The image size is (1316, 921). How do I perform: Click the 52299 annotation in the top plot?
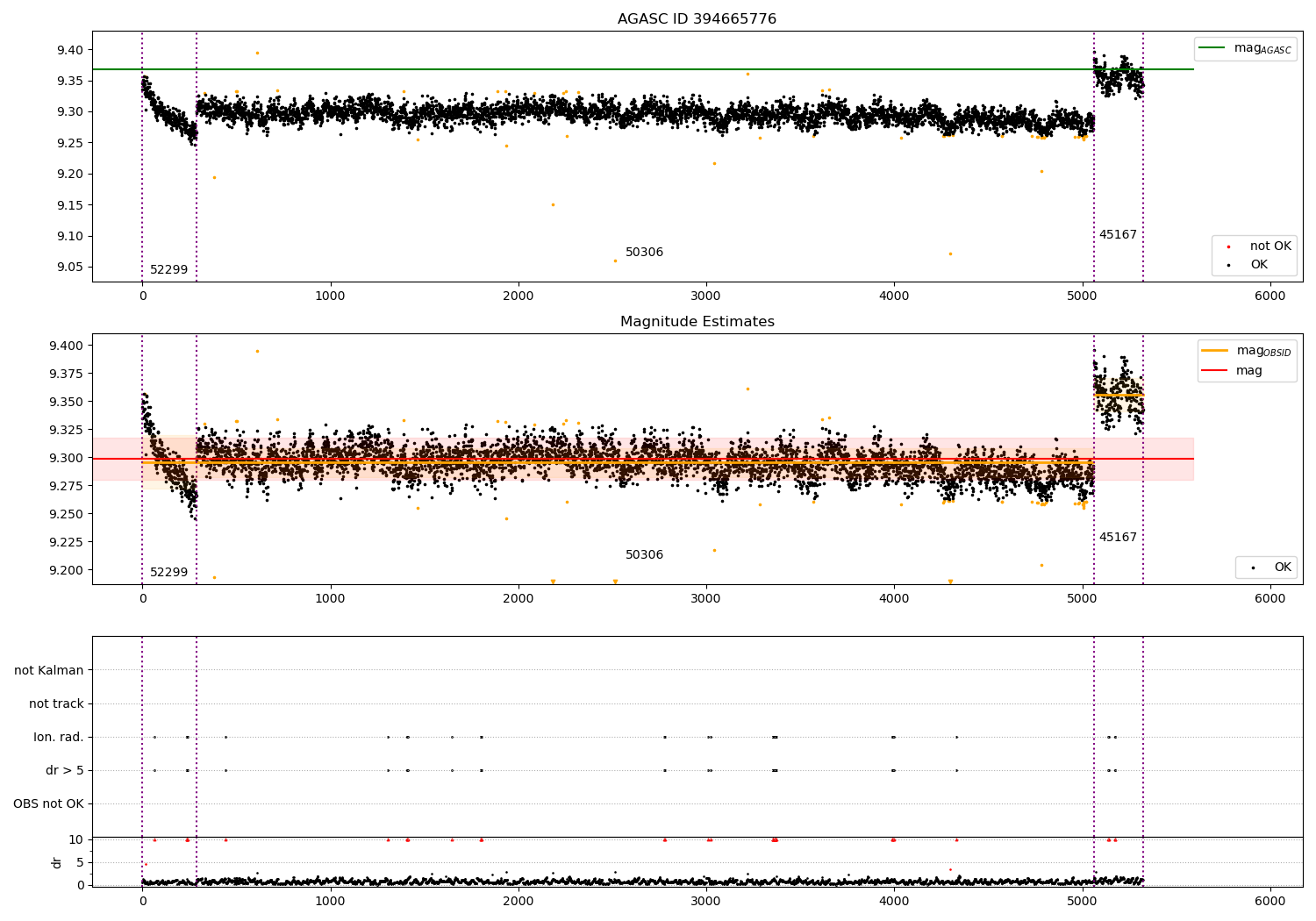coord(168,270)
